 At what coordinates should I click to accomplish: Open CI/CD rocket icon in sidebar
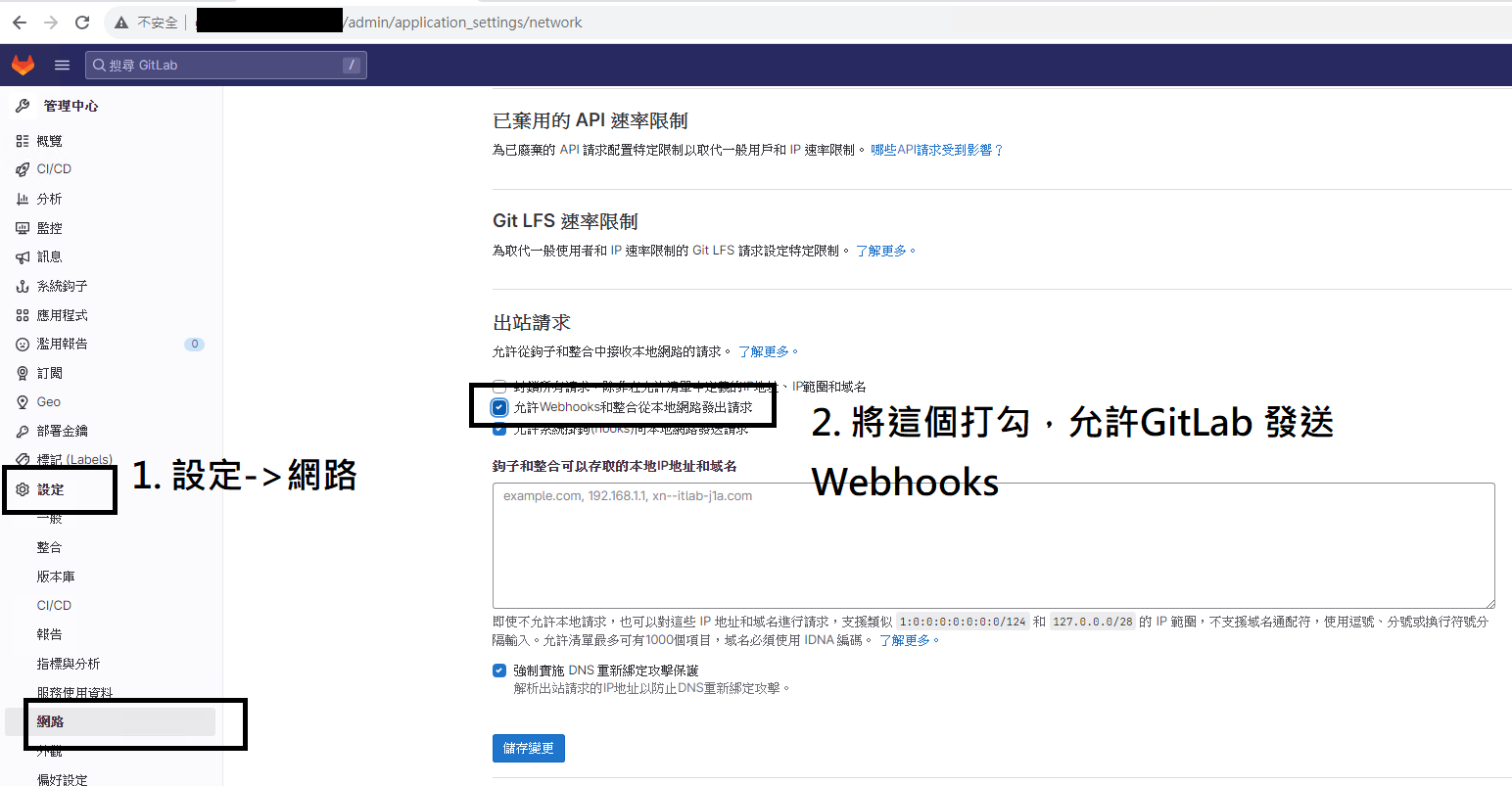tap(23, 169)
